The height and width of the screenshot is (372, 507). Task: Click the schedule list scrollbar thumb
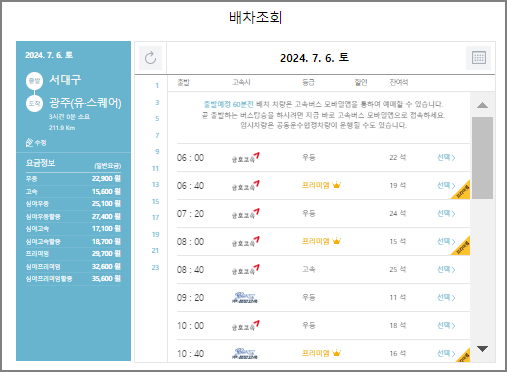[482, 158]
